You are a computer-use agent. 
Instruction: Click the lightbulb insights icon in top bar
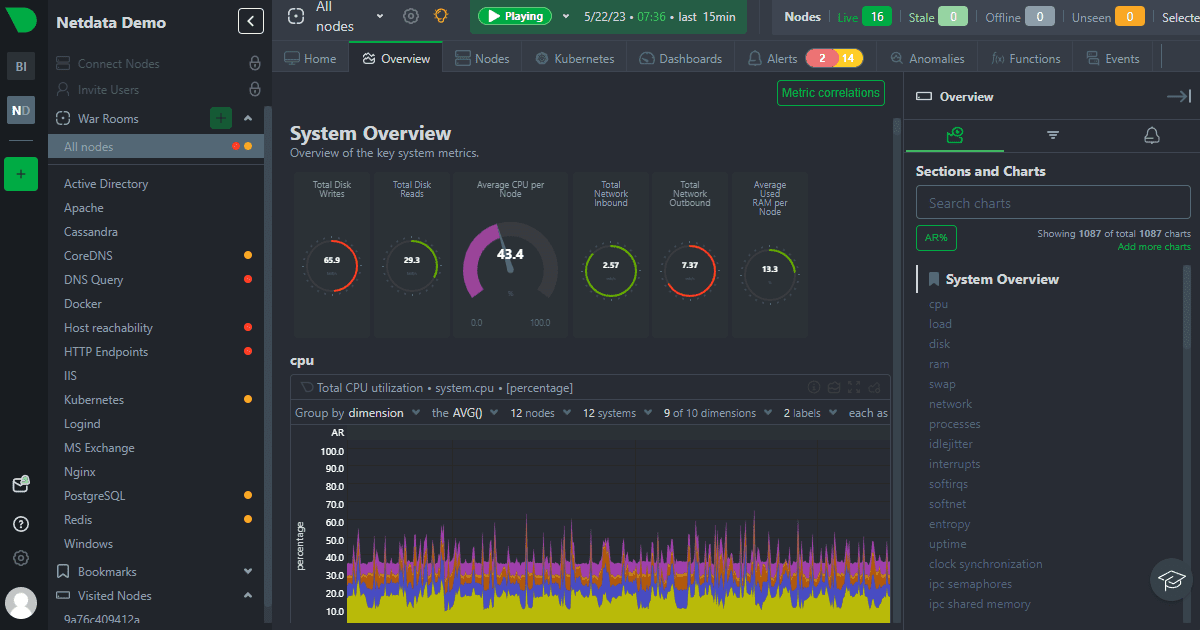coord(440,16)
